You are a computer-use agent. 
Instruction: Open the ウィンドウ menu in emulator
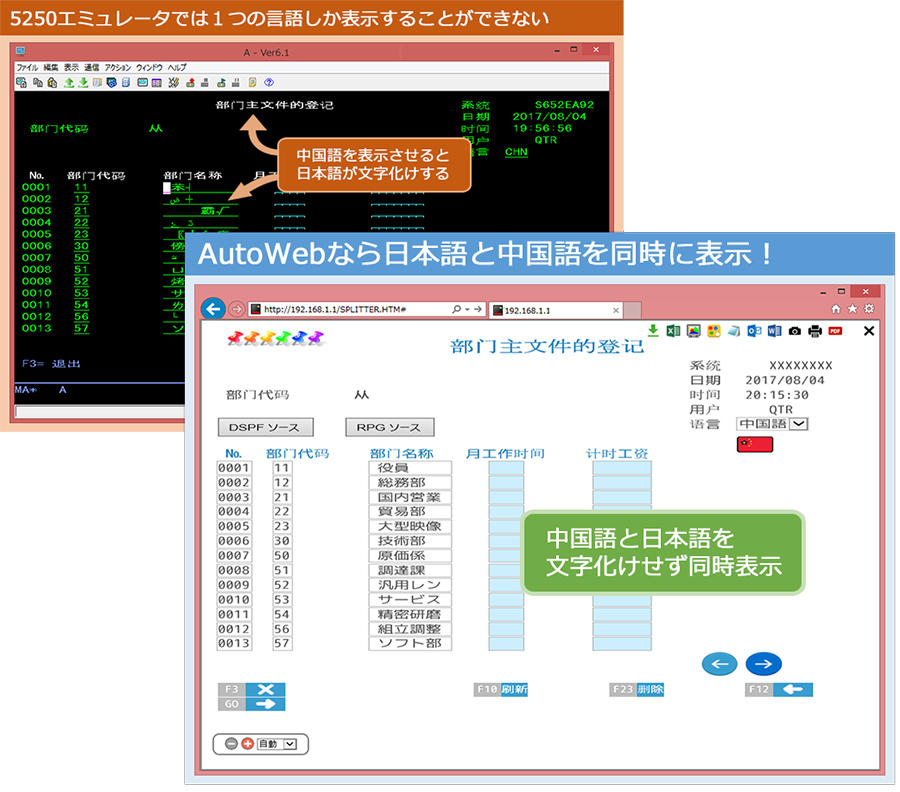[x=149, y=67]
